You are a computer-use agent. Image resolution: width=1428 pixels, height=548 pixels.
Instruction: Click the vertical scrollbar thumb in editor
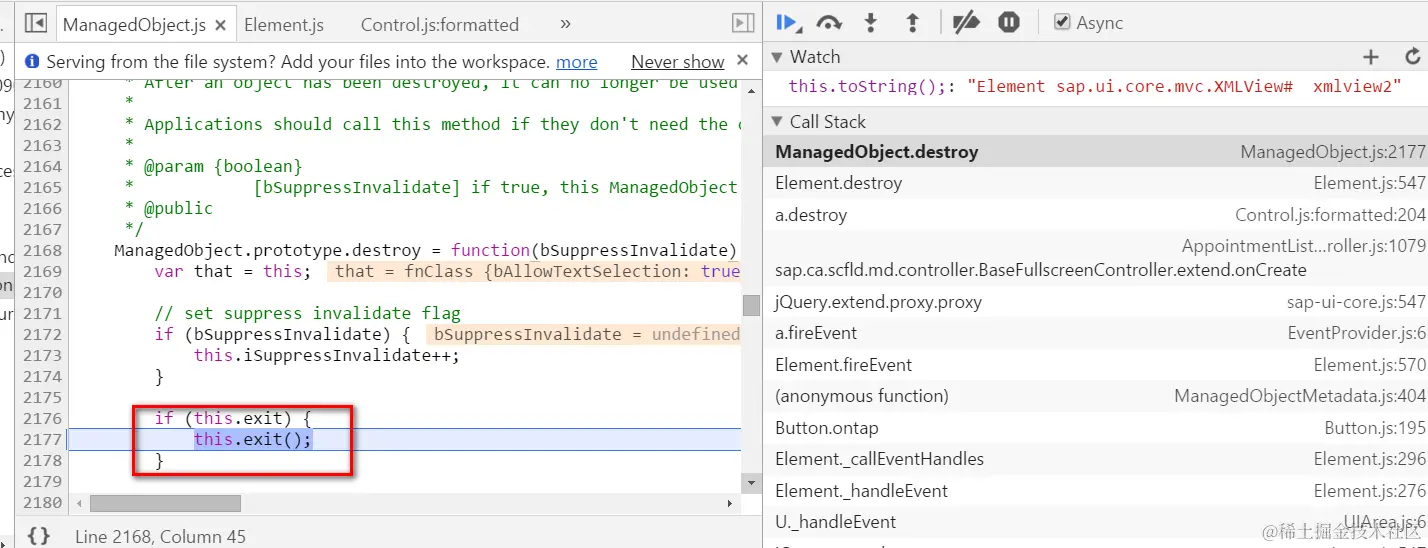coord(751,305)
